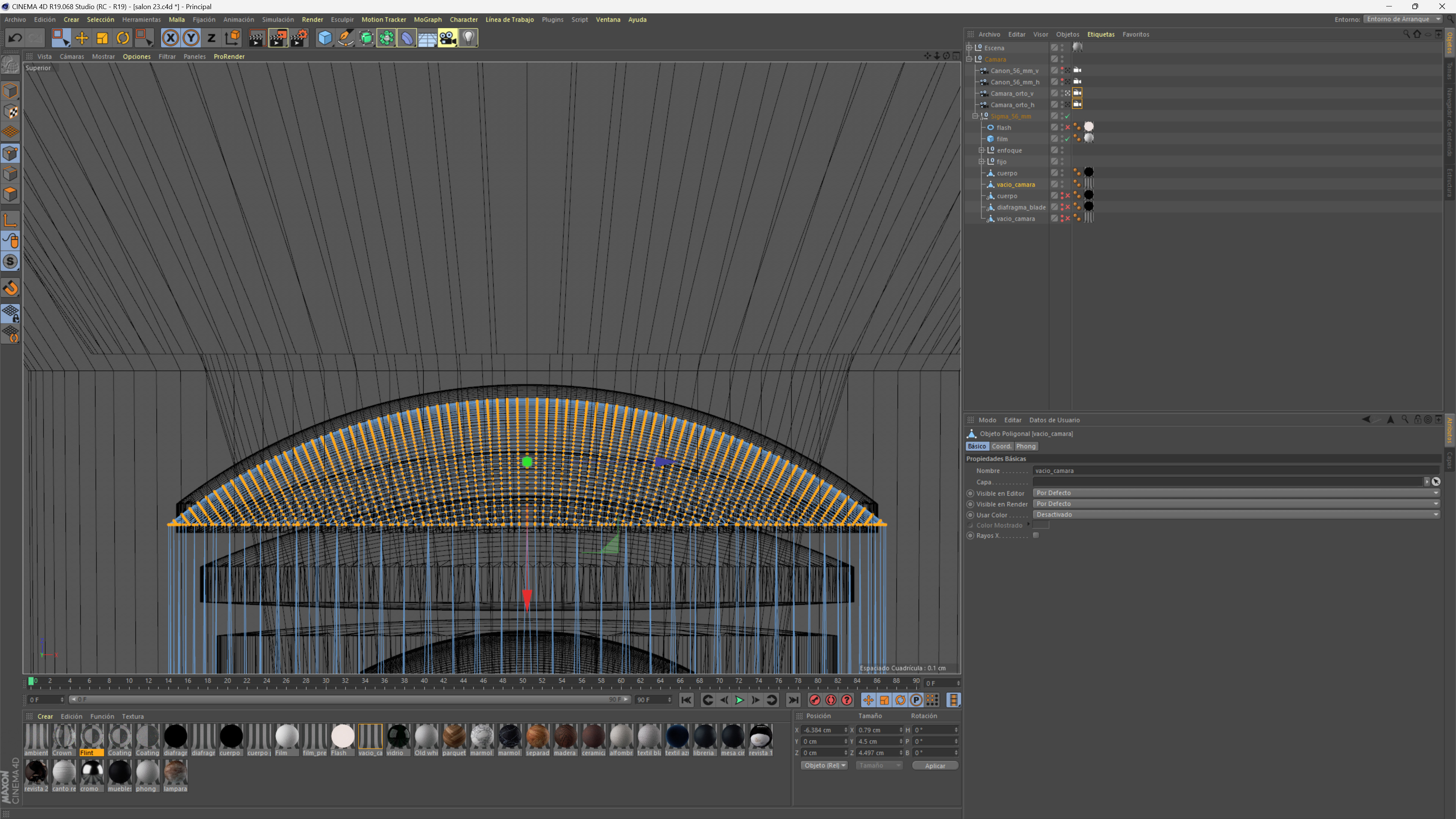
Task: Toggle the X axis lock button
Action: (x=170, y=38)
